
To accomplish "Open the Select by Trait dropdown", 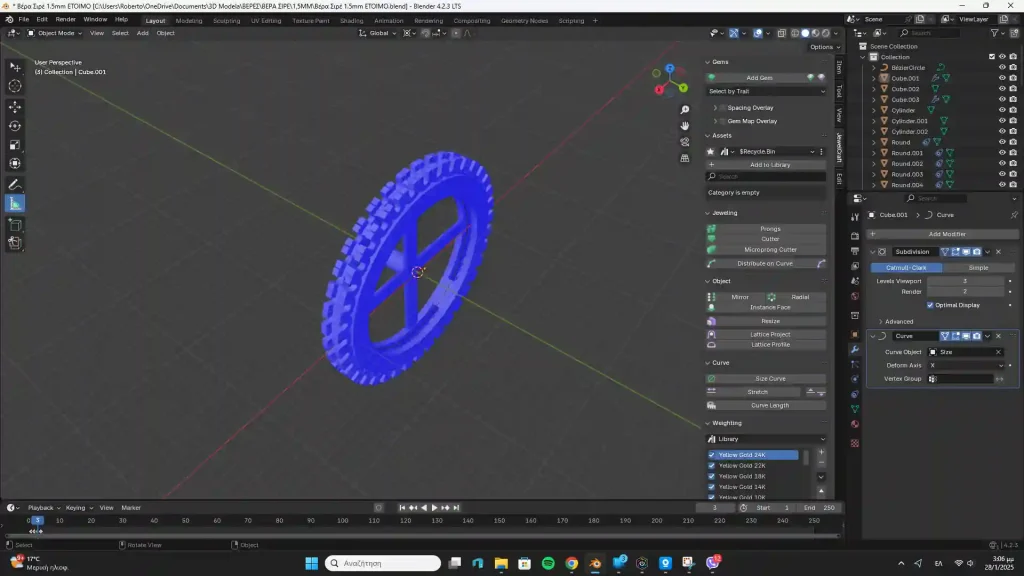I will point(766,91).
